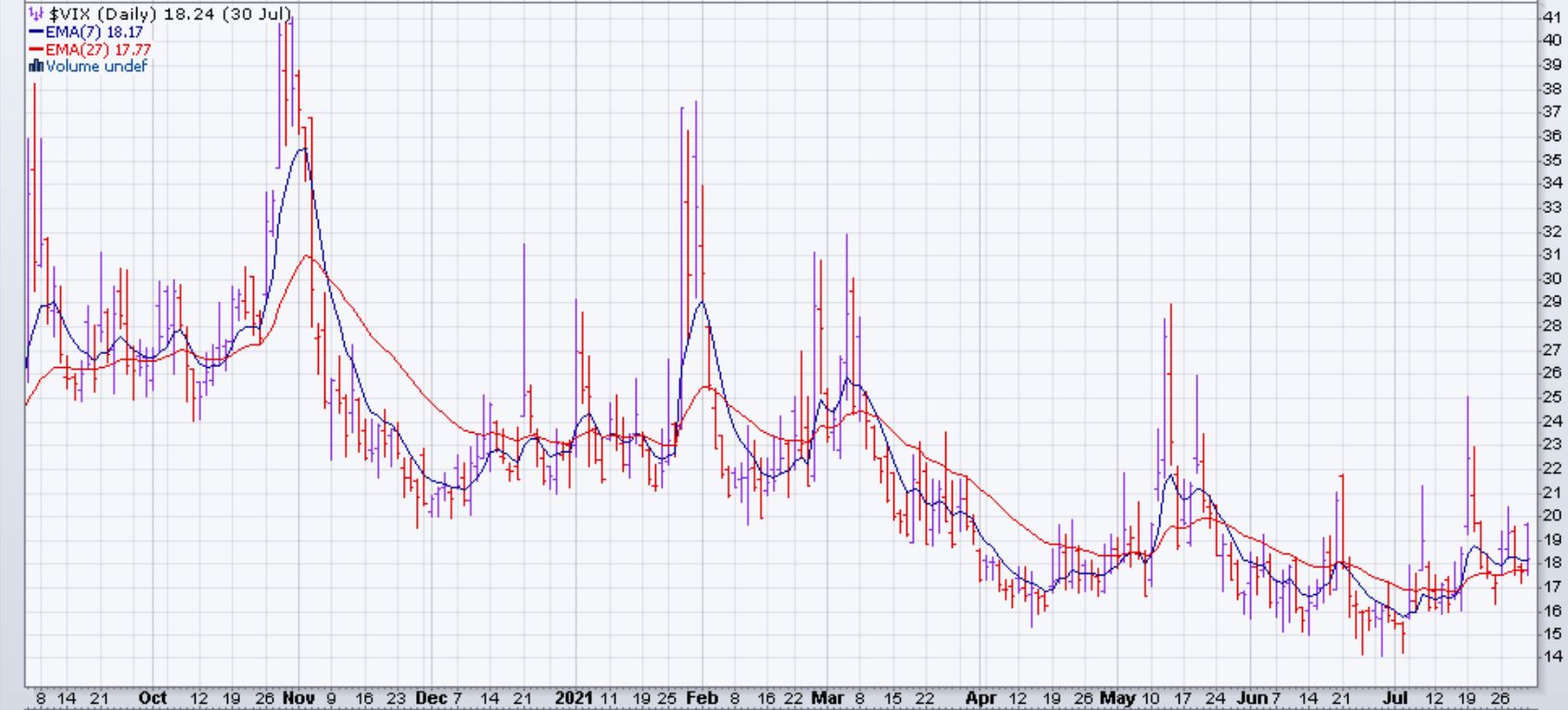Click the Apr label on the date axis
This screenshot has width=1568, height=710.
981,698
